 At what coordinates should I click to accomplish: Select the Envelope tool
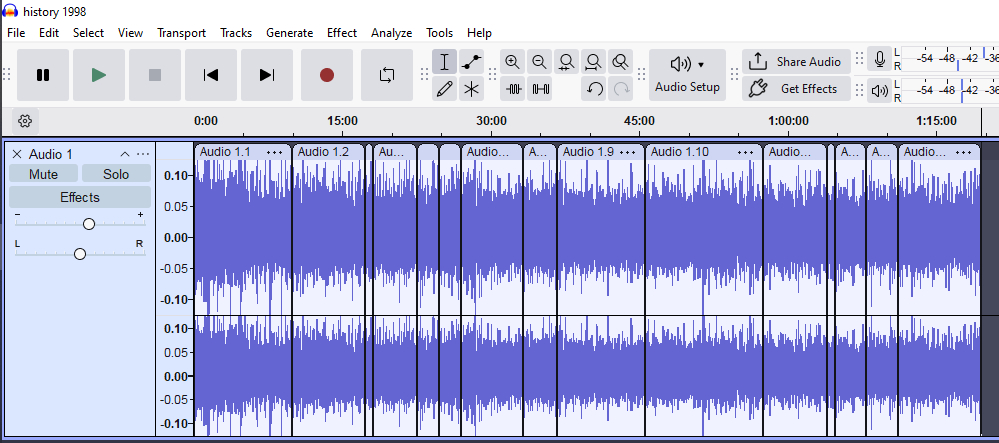(x=472, y=62)
